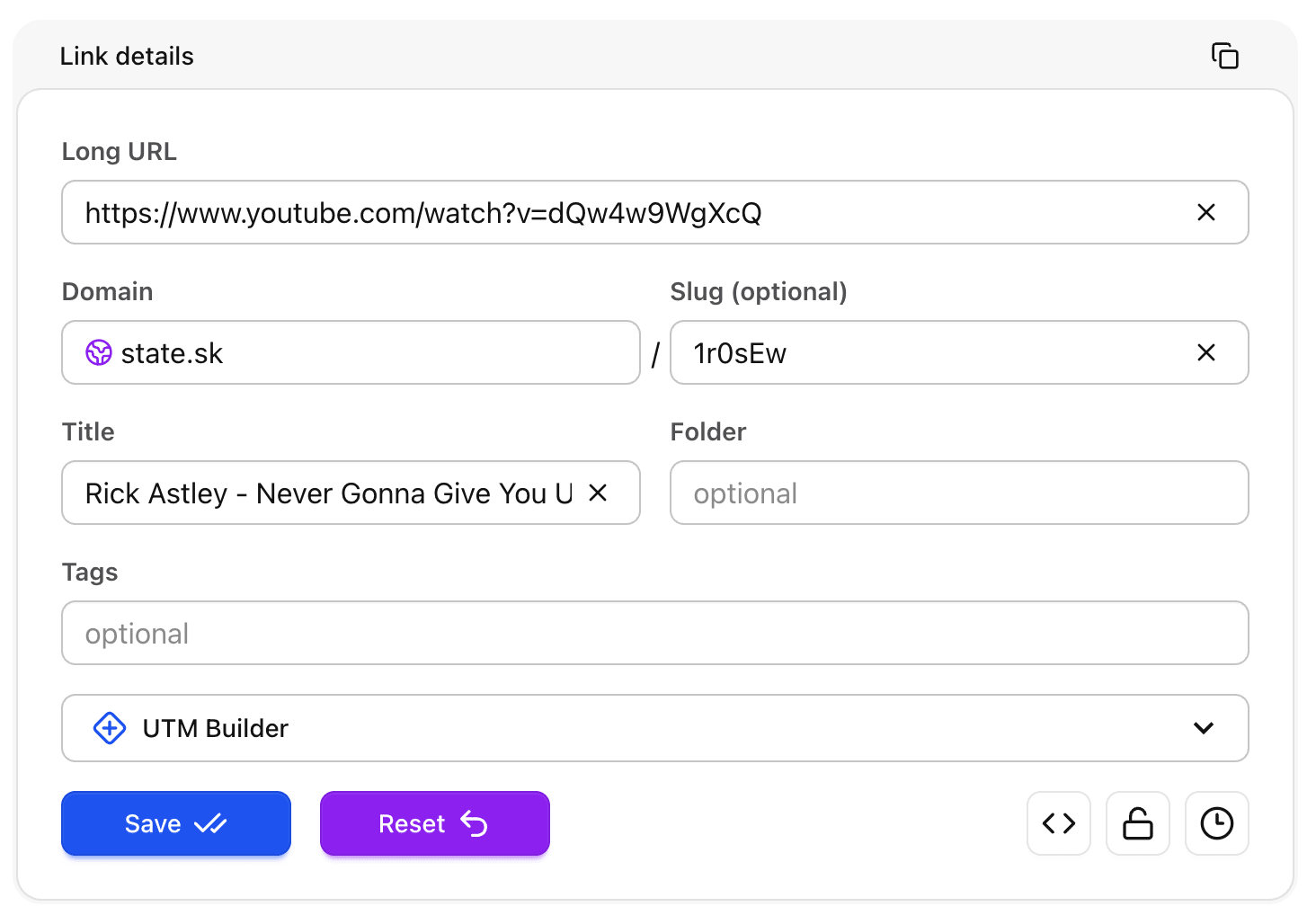The image size is (1316, 924).
Task: Open the clock expiration button
Action: (1217, 823)
